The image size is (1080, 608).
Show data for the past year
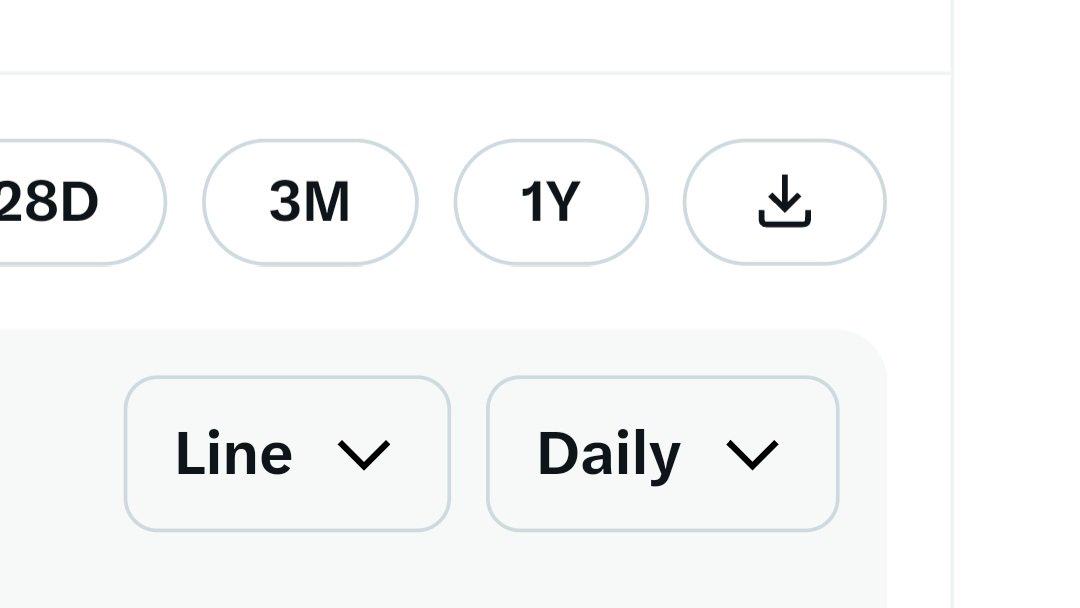551,202
